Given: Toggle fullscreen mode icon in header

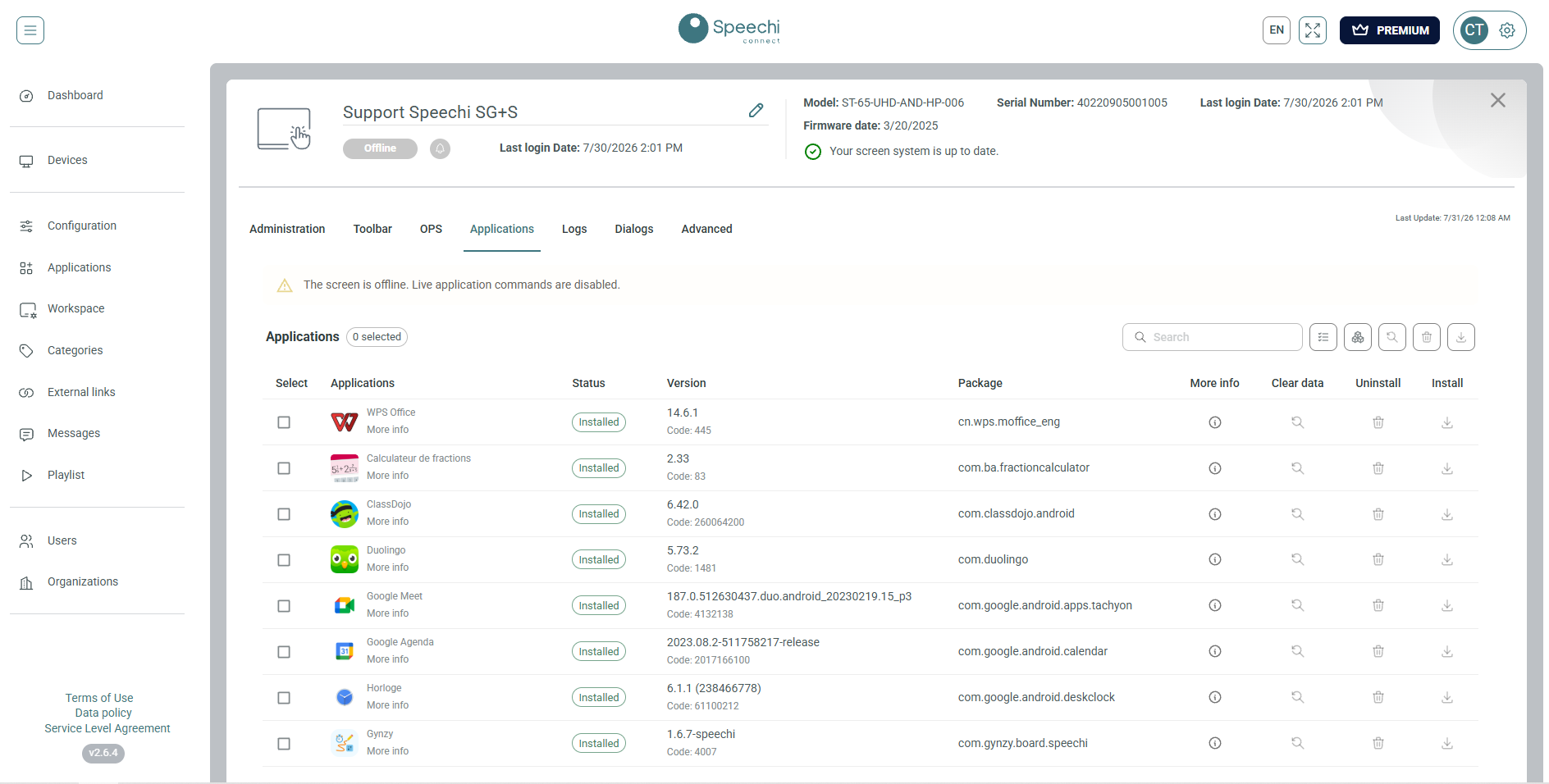Looking at the screenshot, I should click(1313, 30).
